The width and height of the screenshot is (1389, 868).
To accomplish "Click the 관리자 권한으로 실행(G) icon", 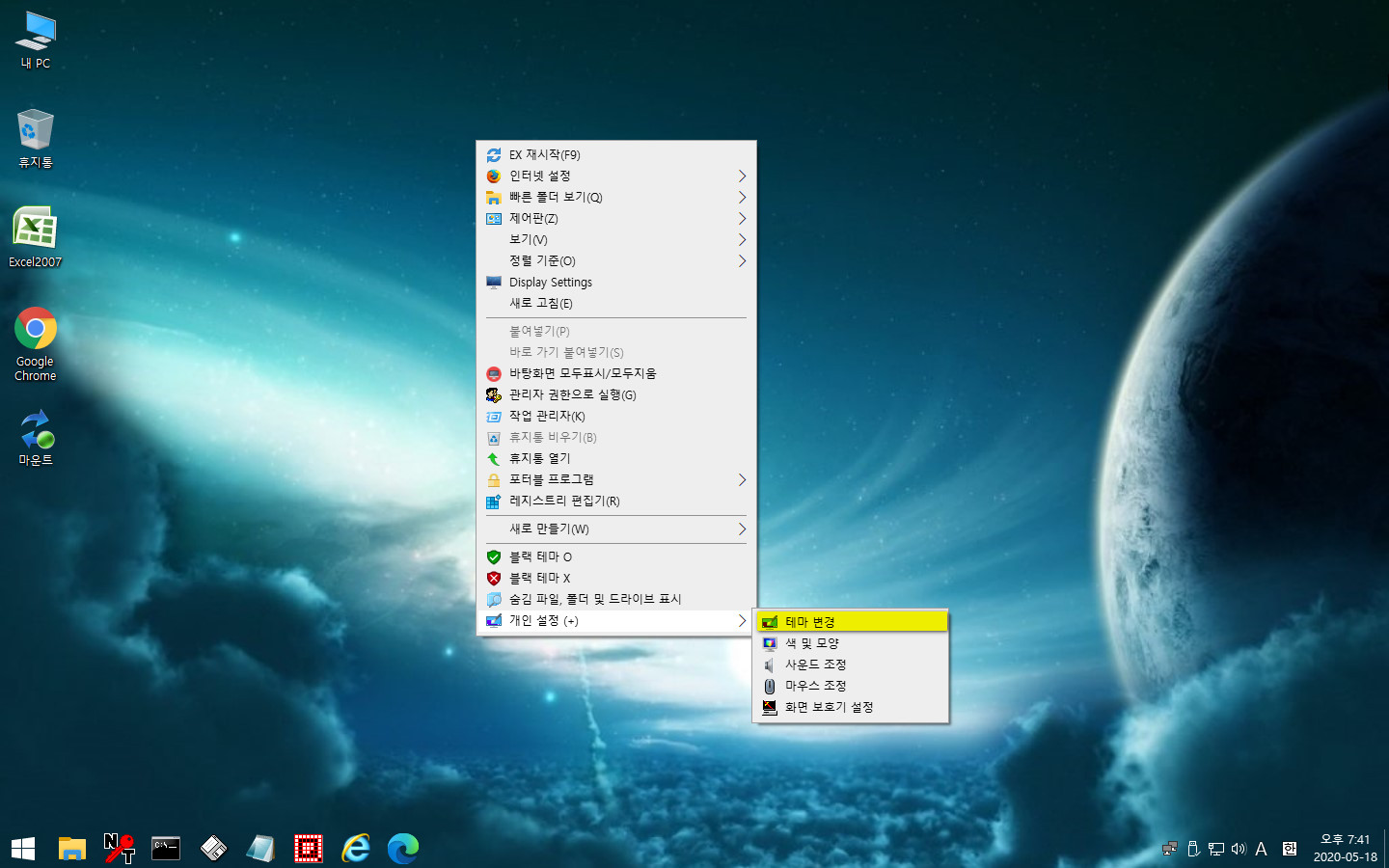I will [494, 395].
